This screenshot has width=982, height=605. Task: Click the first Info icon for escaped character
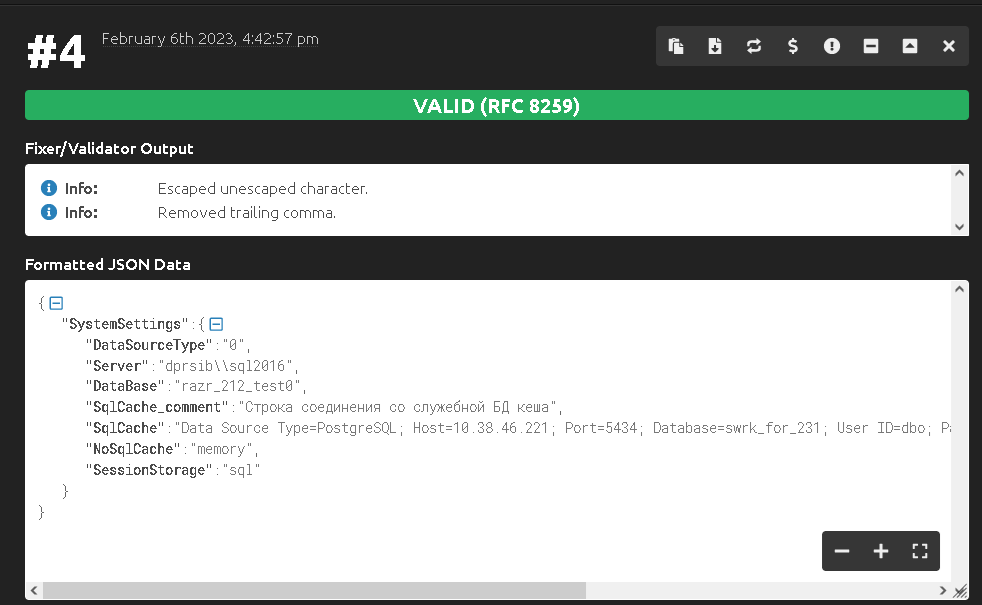[49, 188]
